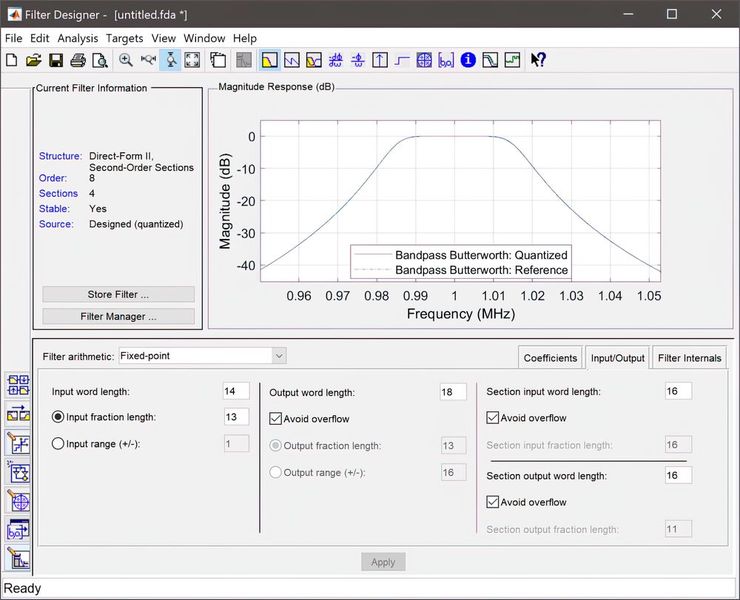Screen dimensions: 740x600
Task: Click the Input word length field
Action: (x=236, y=391)
